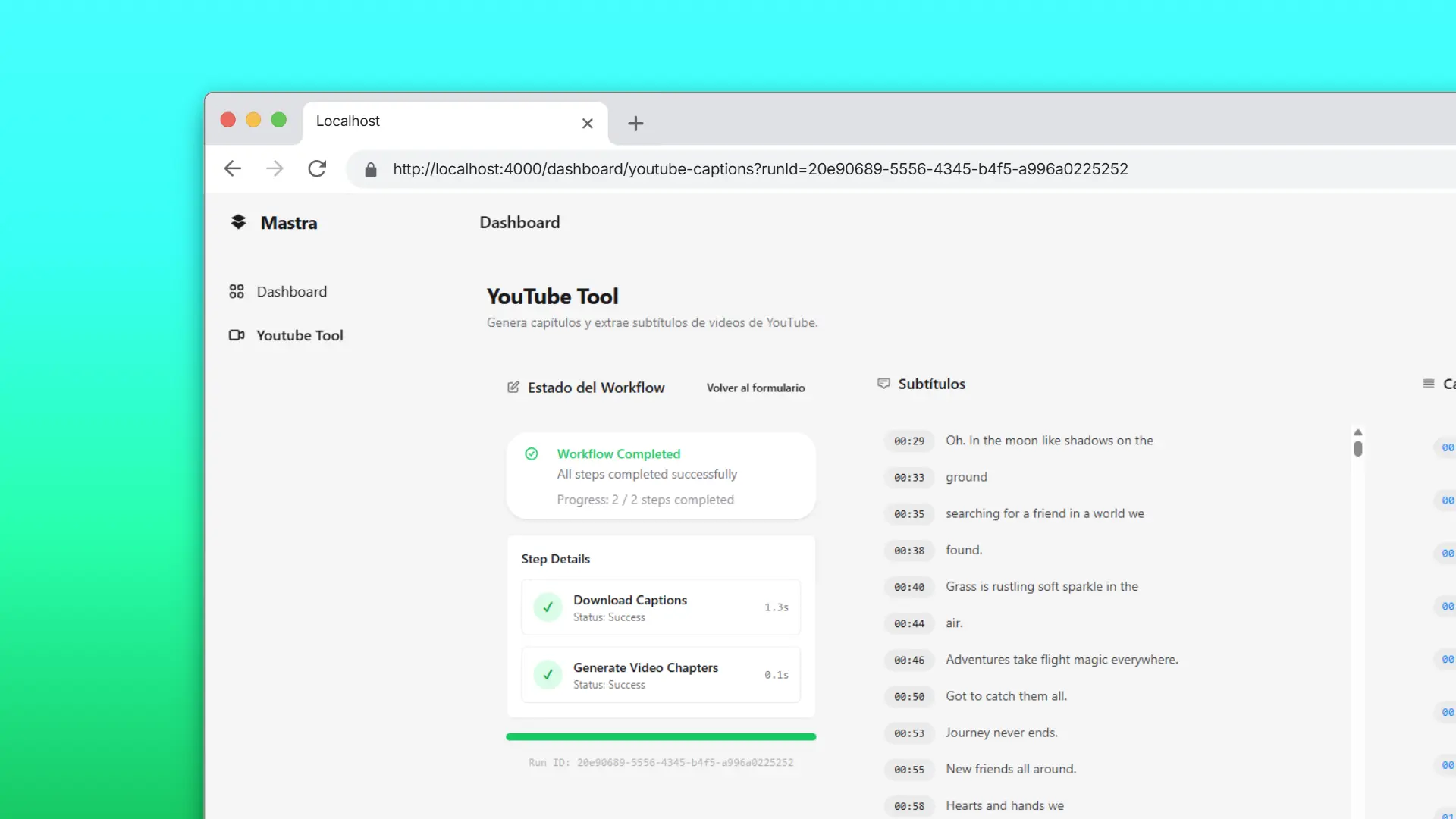Click the Download Captions success checkmark
The height and width of the screenshot is (819, 1456).
click(x=548, y=607)
